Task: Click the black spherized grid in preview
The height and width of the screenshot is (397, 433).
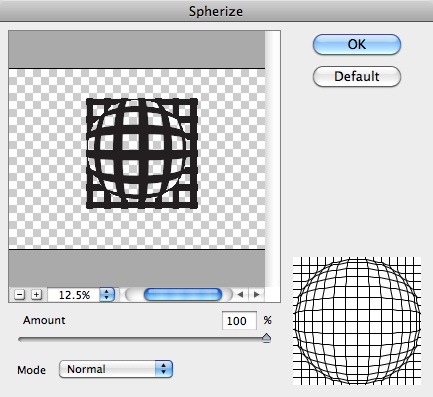Action: point(142,154)
